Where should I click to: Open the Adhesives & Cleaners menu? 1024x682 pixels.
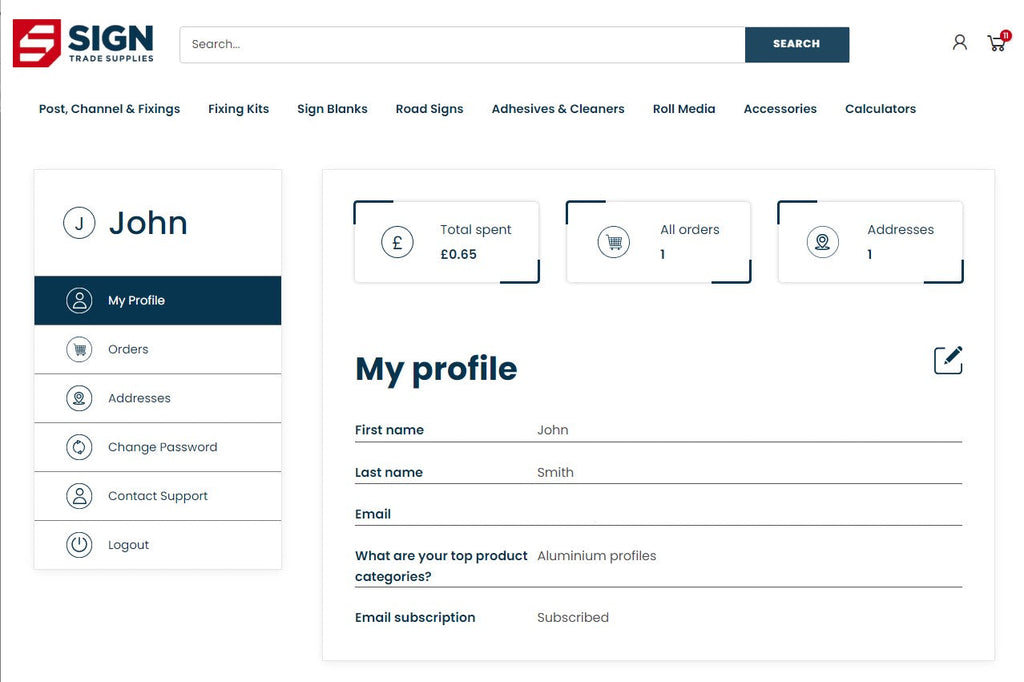pos(557,109)
